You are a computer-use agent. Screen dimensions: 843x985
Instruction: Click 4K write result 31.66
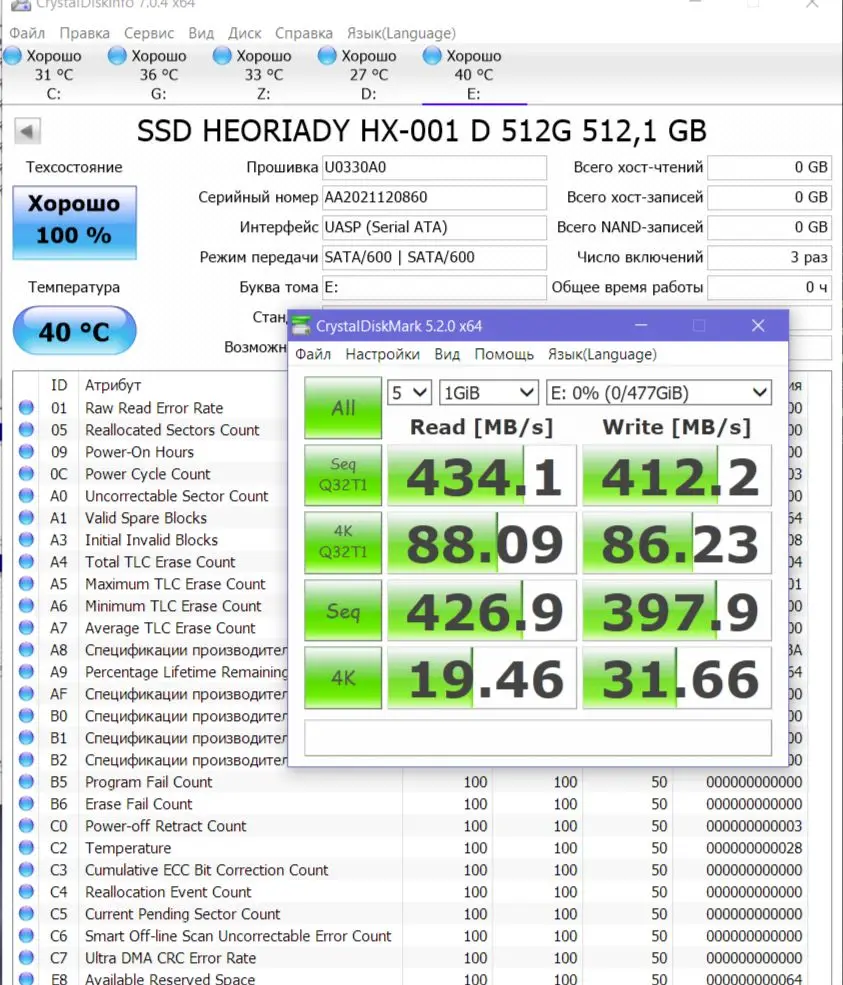tap(677, 678)
